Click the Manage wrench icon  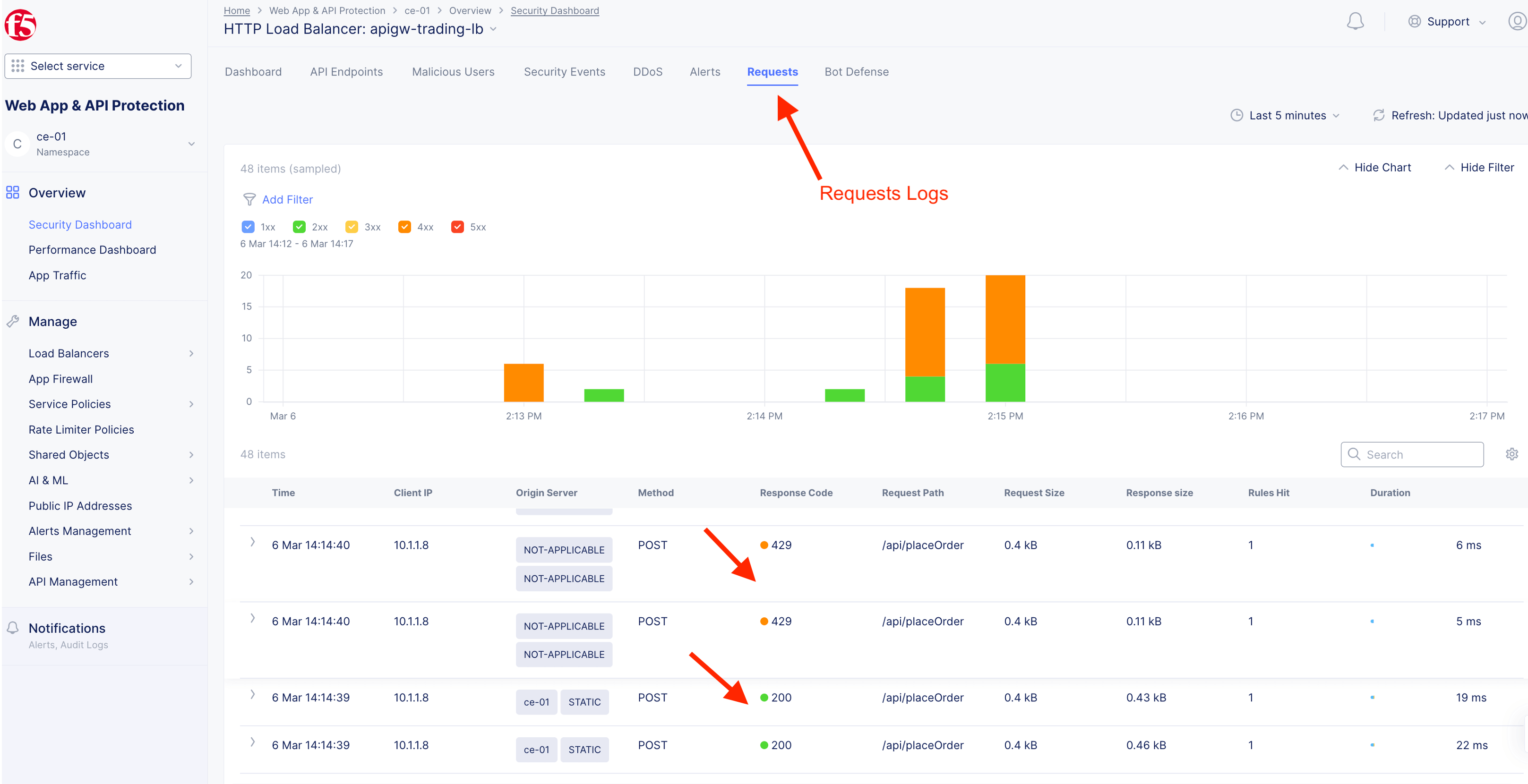tap(12, 322)
